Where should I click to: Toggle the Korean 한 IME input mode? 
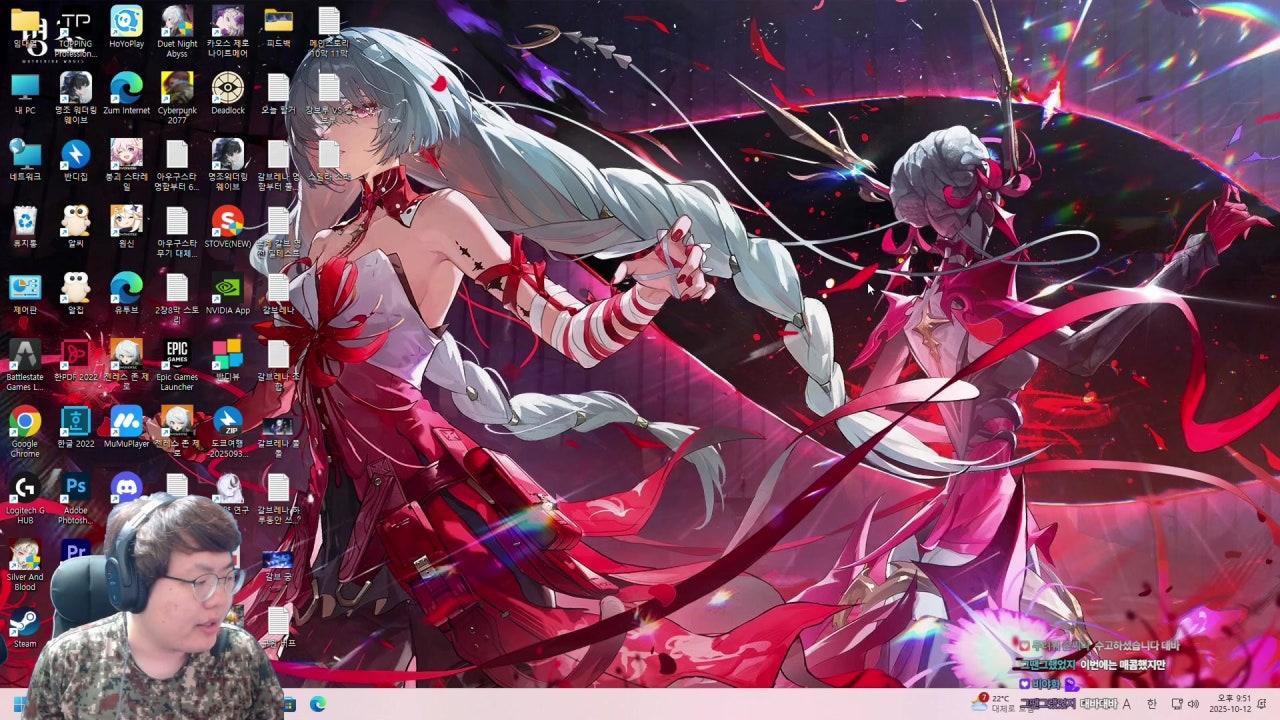[x=1151, y=704]
